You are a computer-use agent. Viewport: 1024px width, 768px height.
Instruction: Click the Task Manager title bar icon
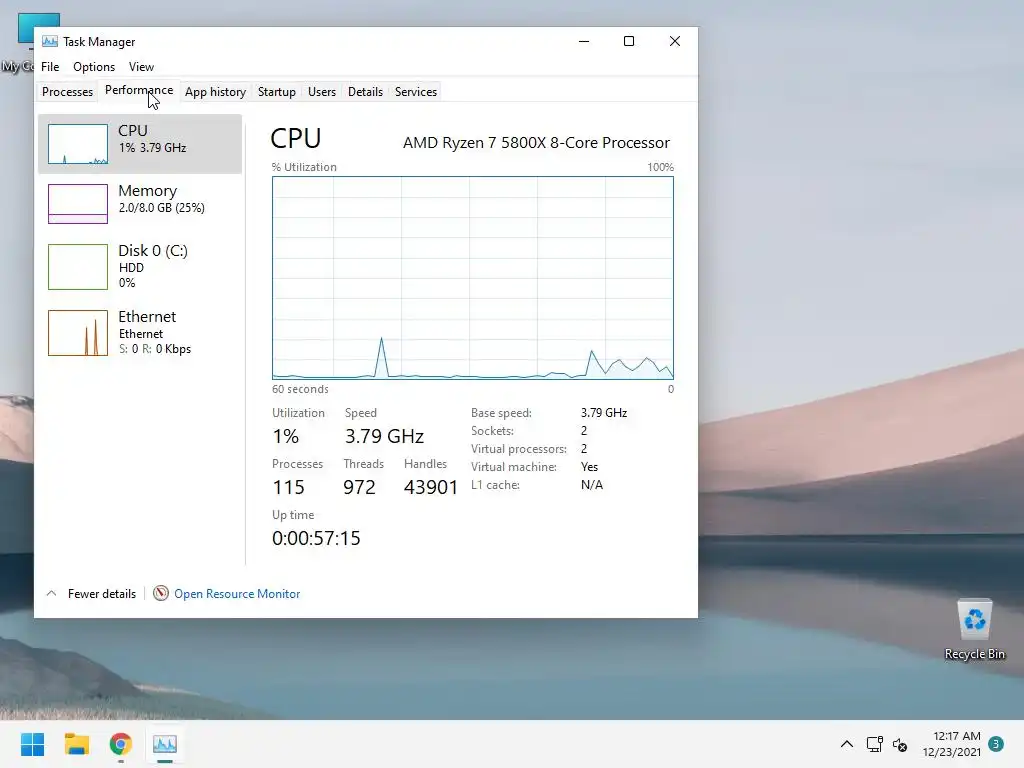(x=50, y=41)
